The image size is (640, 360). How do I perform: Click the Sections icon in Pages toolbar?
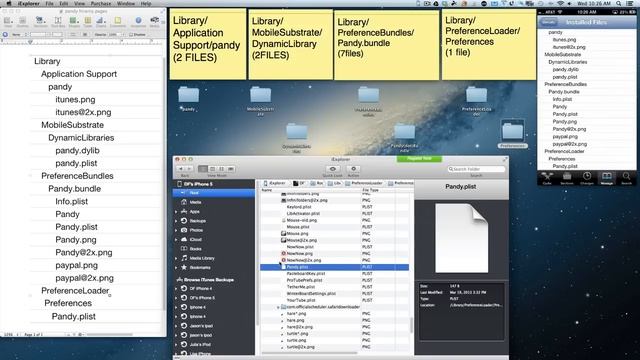coord(40,20)
